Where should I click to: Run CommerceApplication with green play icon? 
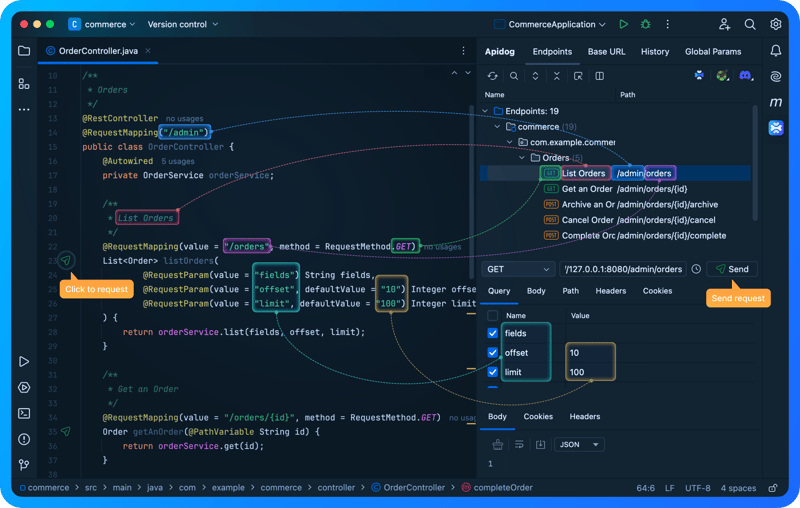[623, 24]
